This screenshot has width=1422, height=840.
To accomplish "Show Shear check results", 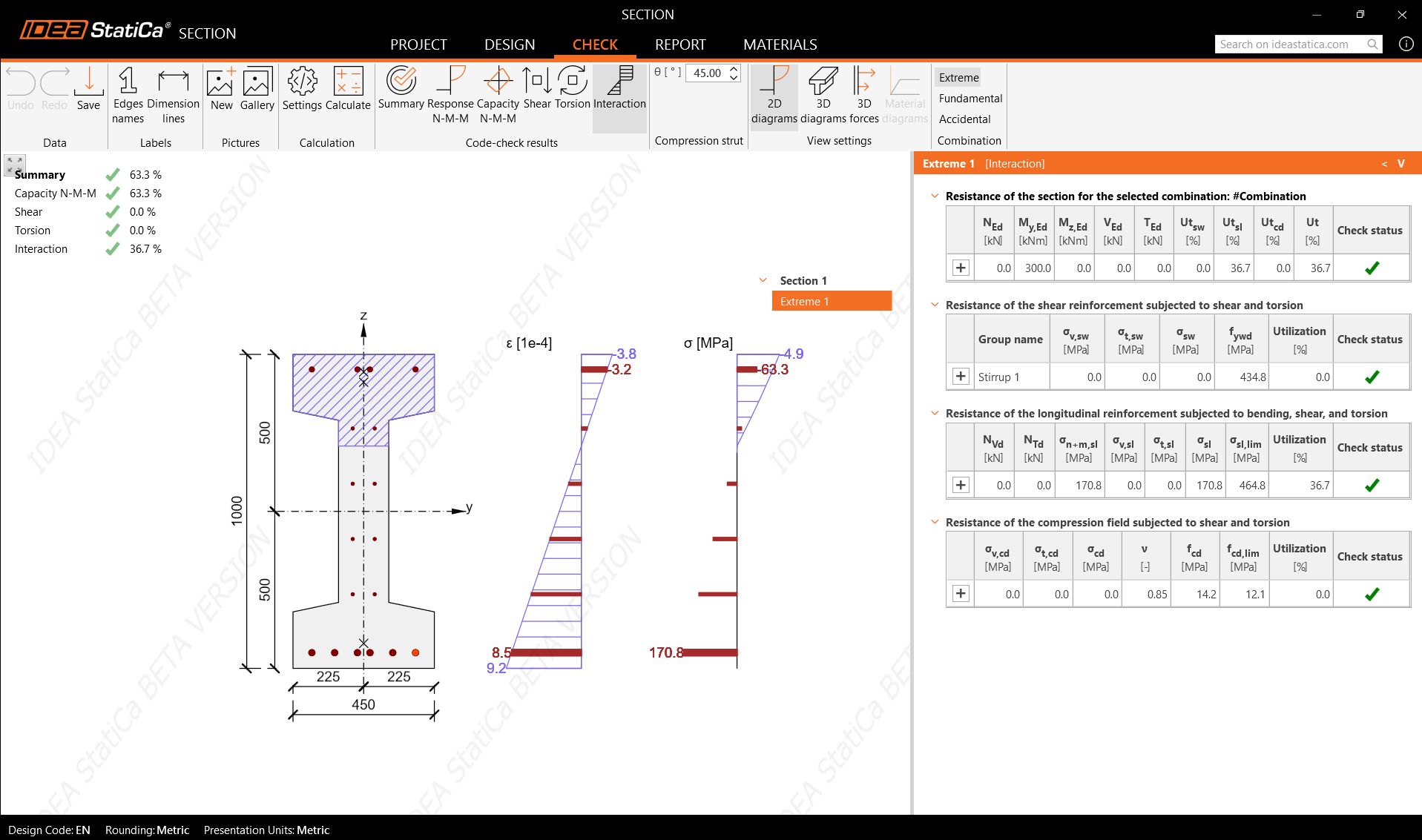I will [537, 88].
